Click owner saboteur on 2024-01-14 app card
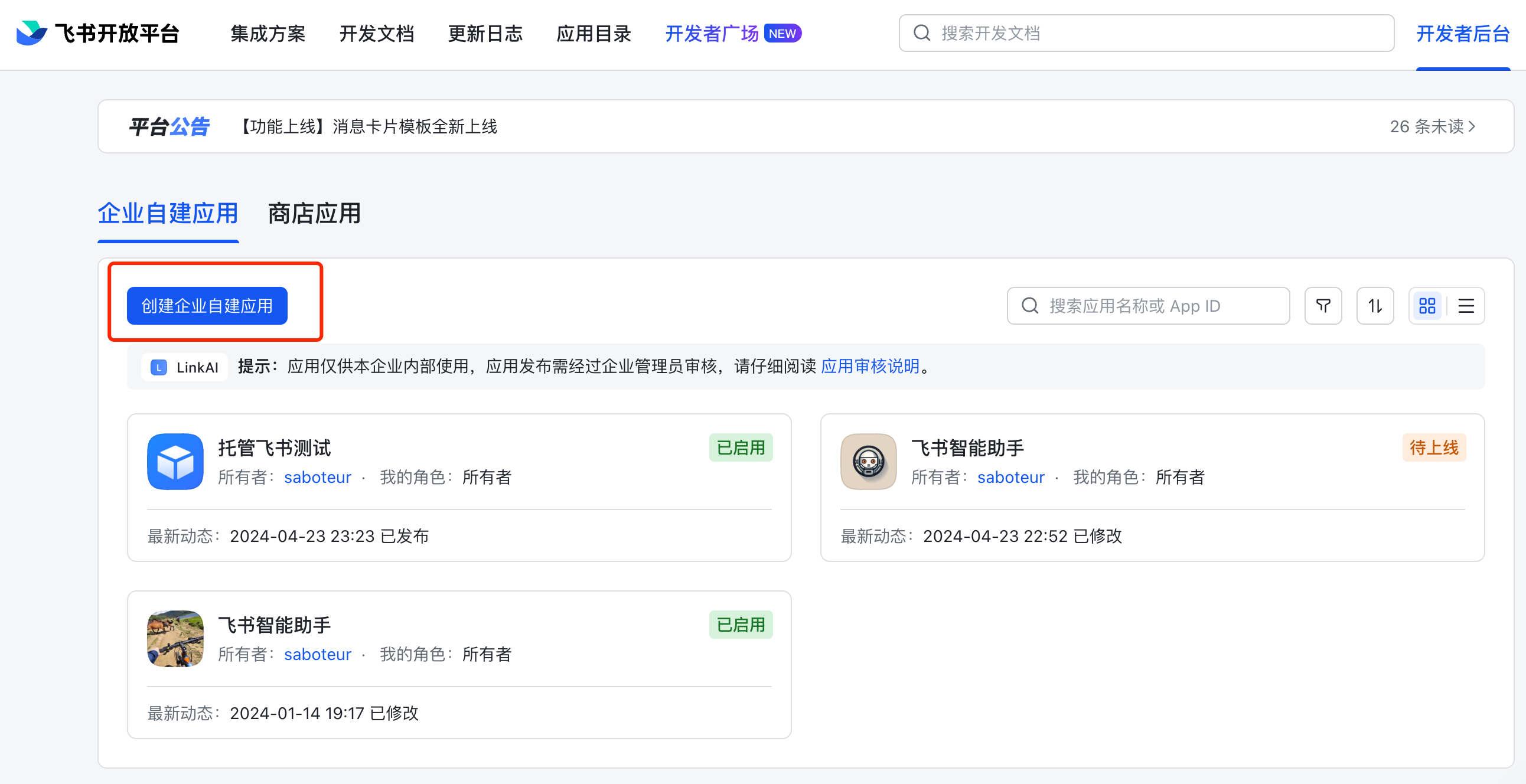The width and height of the screenshot is (1526, 784). pos(318,654)
